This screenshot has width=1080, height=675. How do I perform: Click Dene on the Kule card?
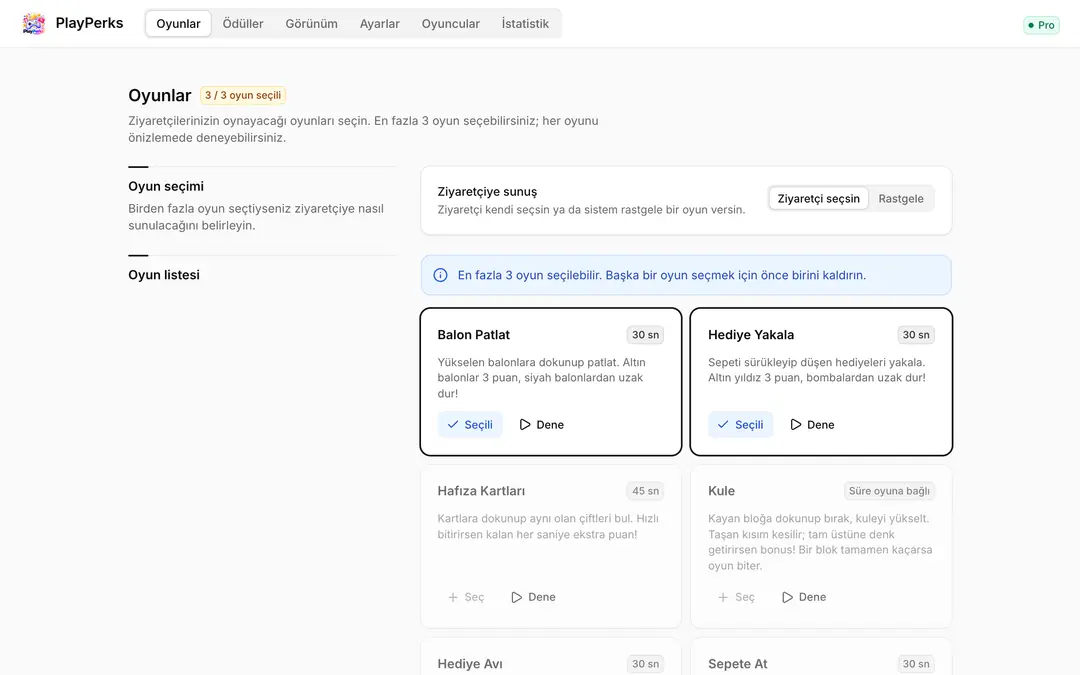[x=804, y=597]
